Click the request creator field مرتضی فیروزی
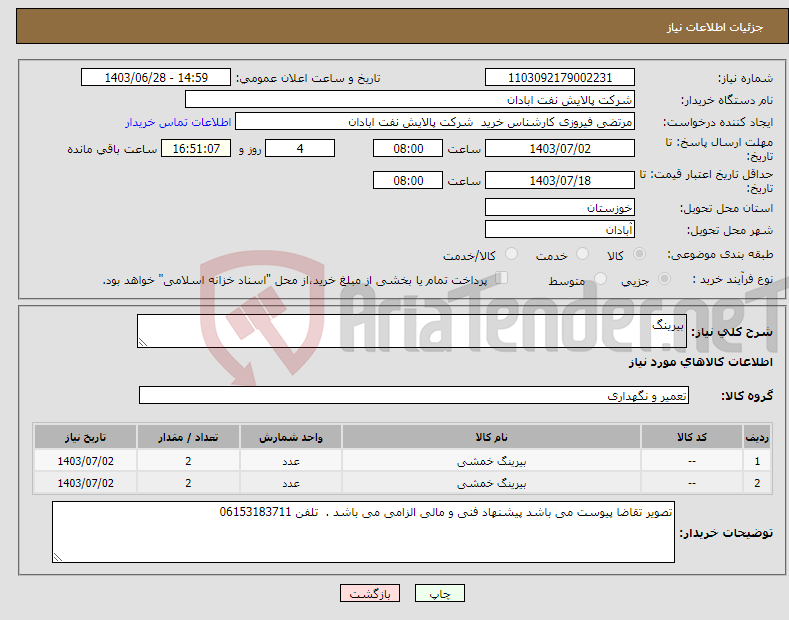 coord(435,122)
